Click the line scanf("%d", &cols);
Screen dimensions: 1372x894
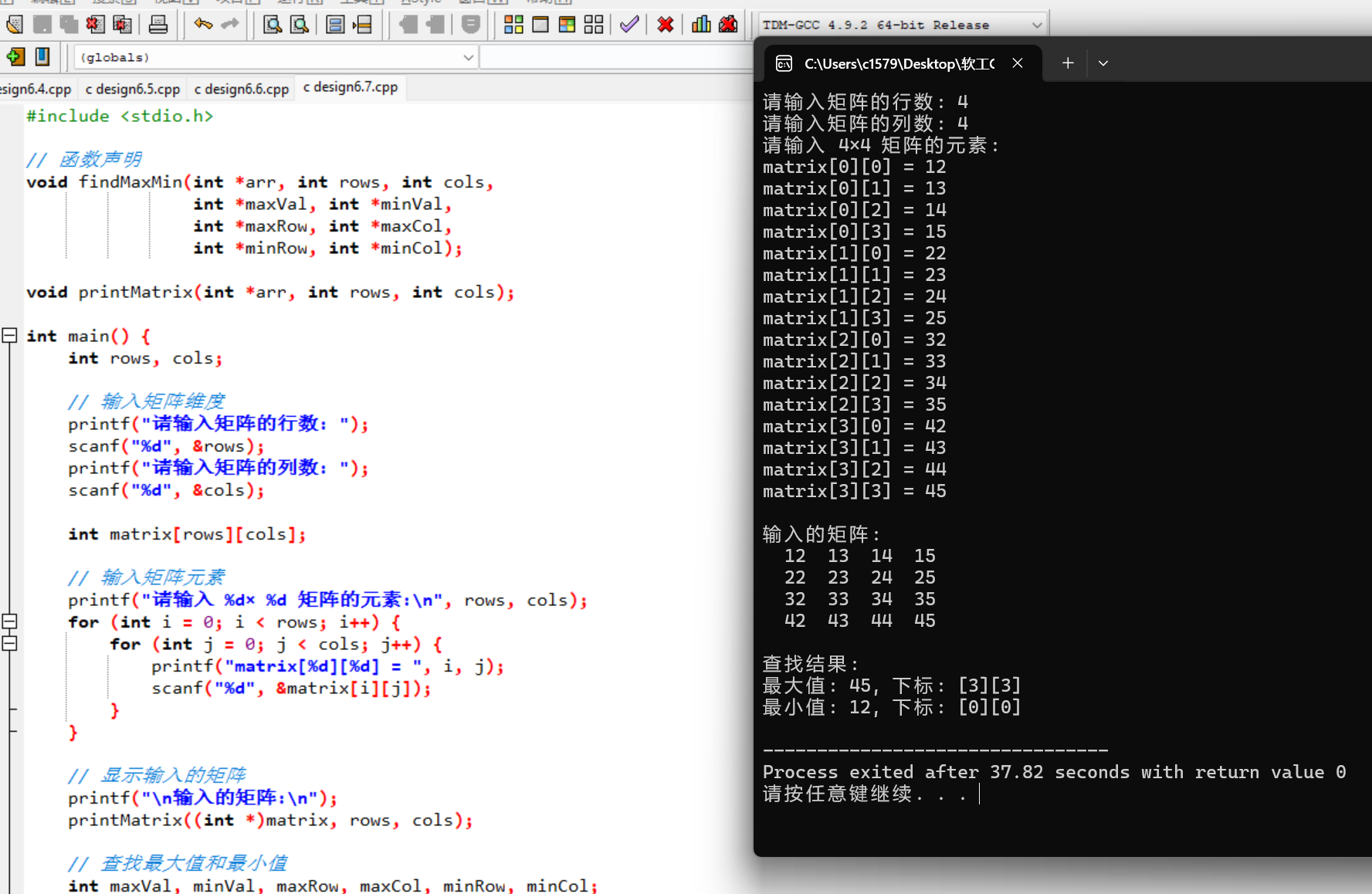[166, 490]
